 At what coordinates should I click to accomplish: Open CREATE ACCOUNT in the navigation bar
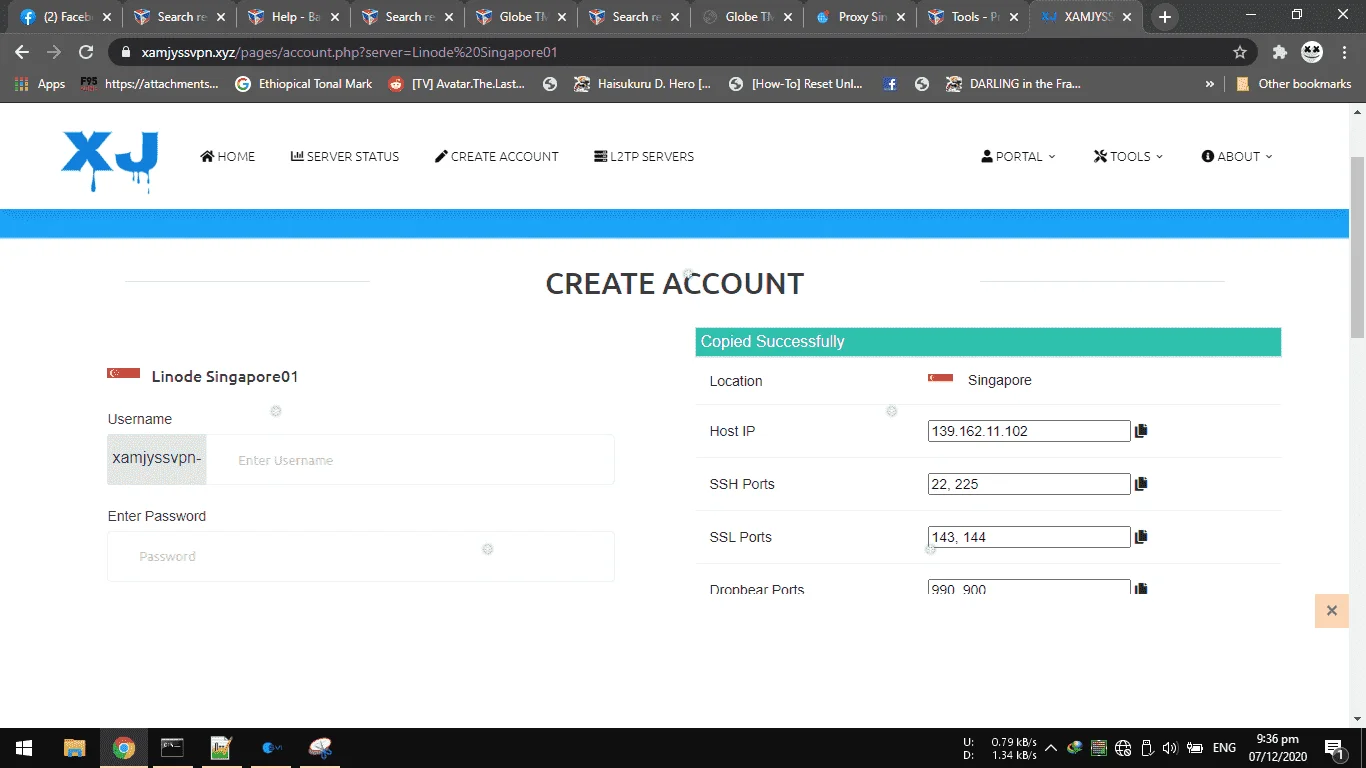(x=497, y=157)
